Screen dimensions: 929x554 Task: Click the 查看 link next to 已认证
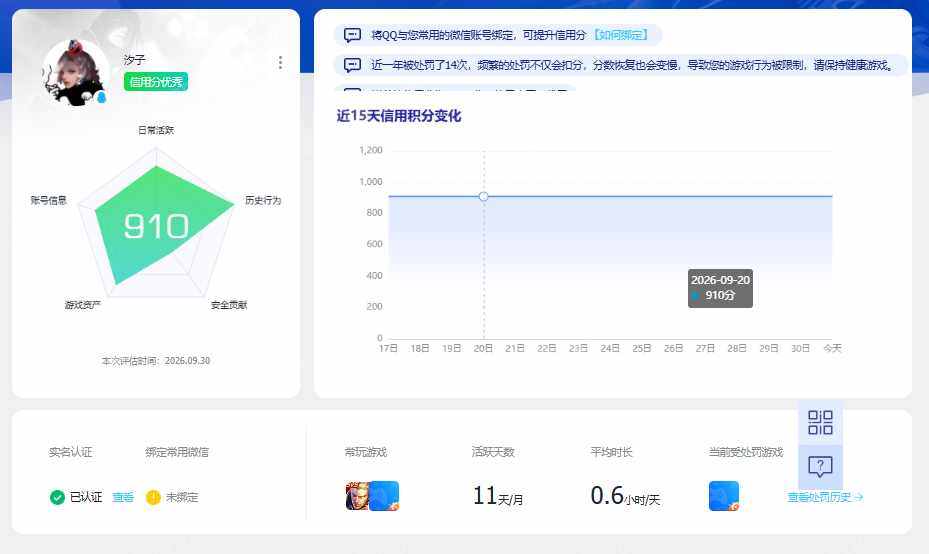click(x=123, y=497)
